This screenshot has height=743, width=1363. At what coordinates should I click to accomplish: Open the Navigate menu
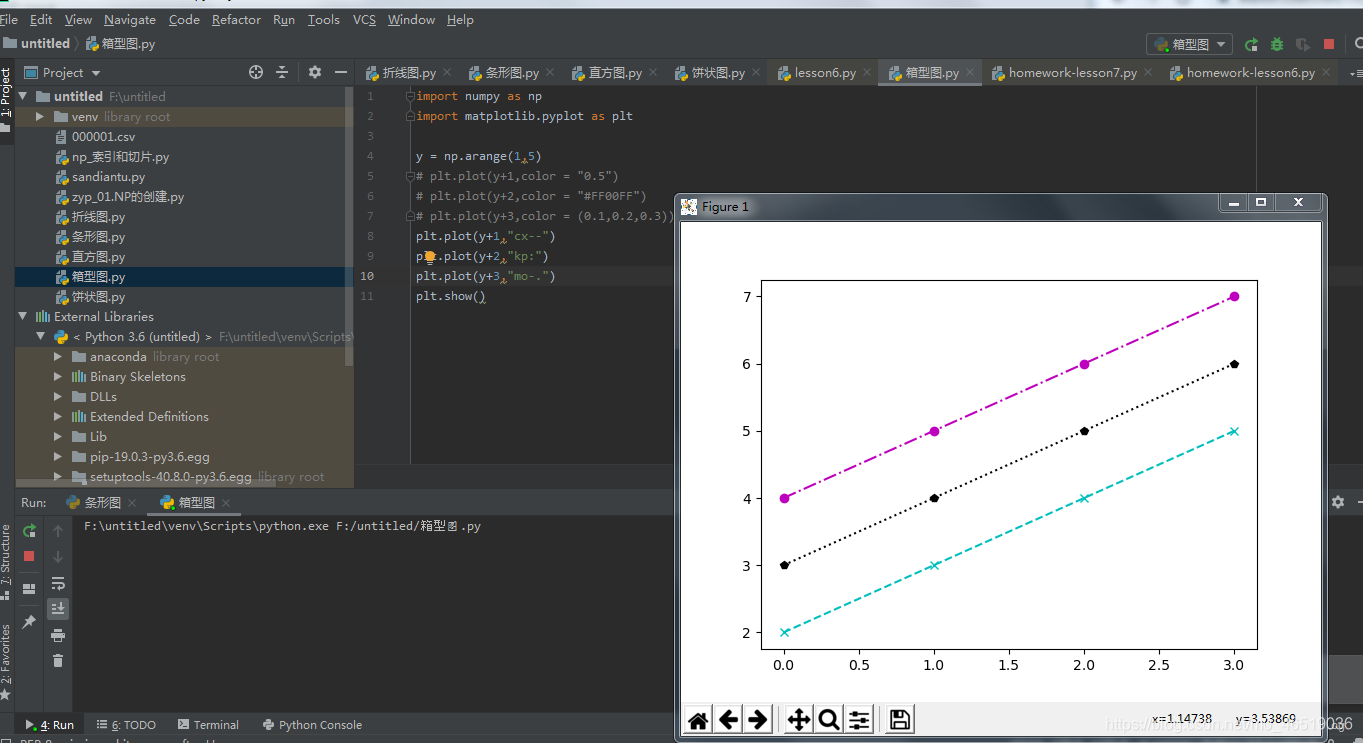(130, 19)
